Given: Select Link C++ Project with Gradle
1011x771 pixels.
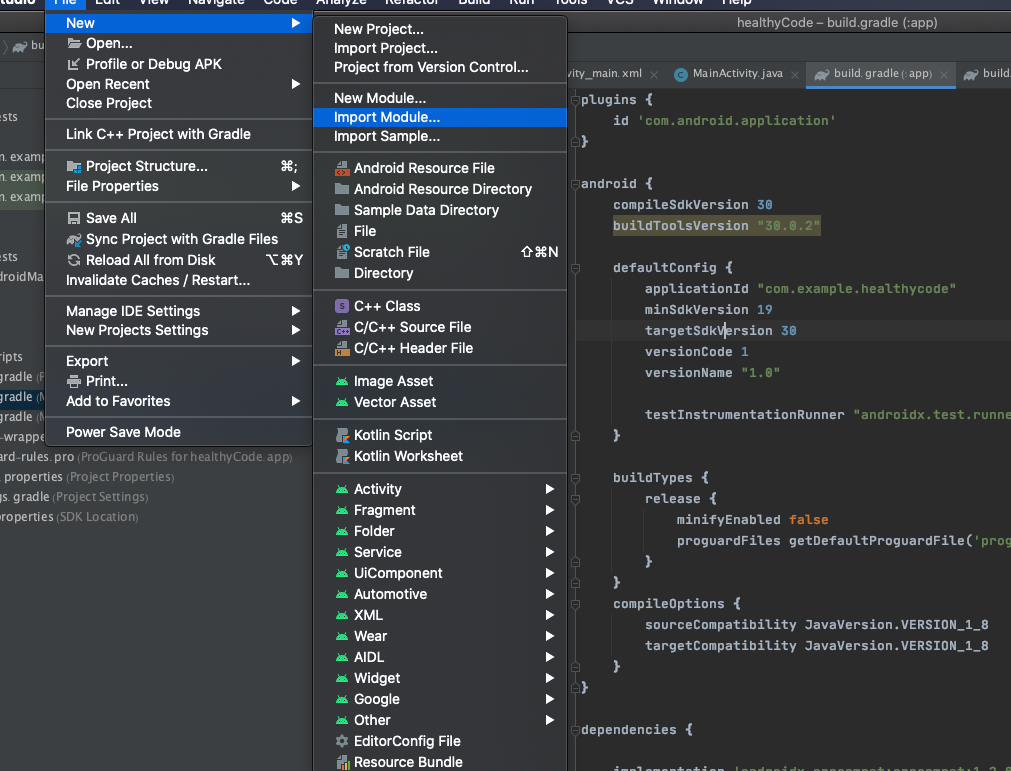Looking at the screenshot, I should 179,134.
